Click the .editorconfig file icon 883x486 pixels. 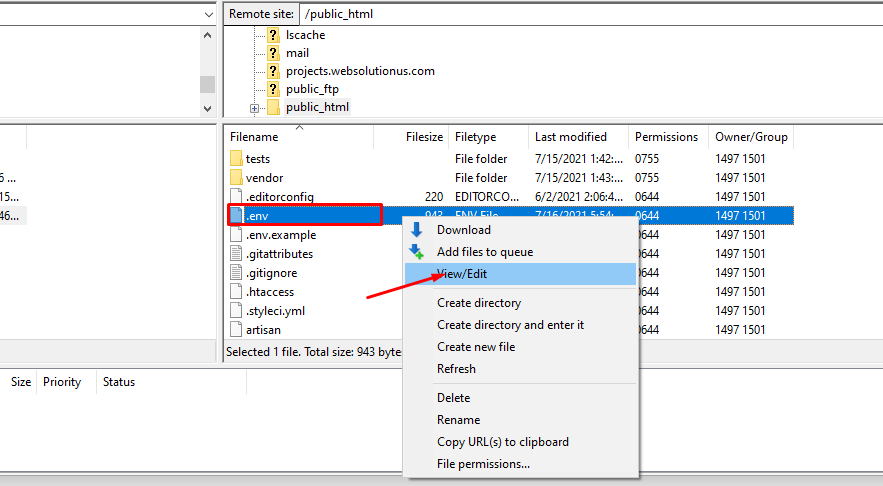point(236,197)
